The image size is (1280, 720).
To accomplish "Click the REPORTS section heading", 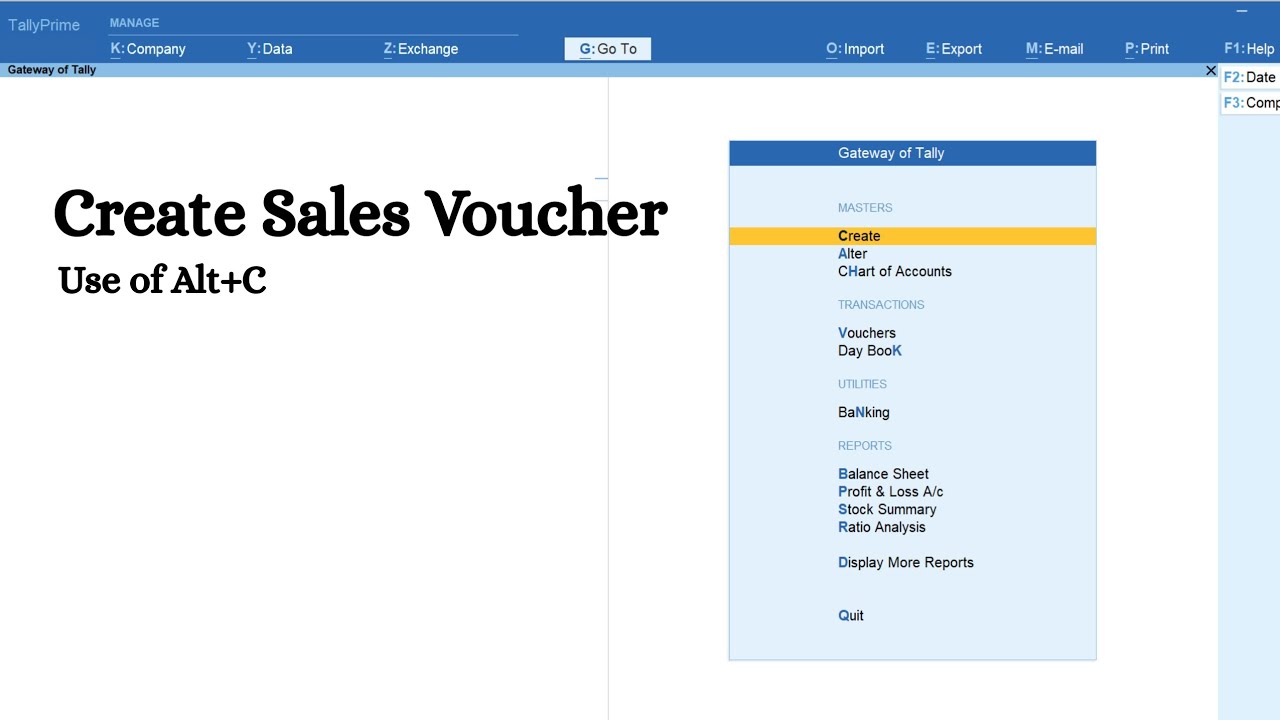I will [865, 446].
